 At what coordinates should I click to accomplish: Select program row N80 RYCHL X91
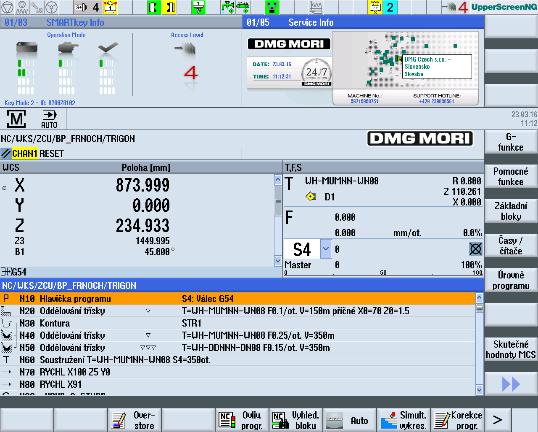point(237,385)
